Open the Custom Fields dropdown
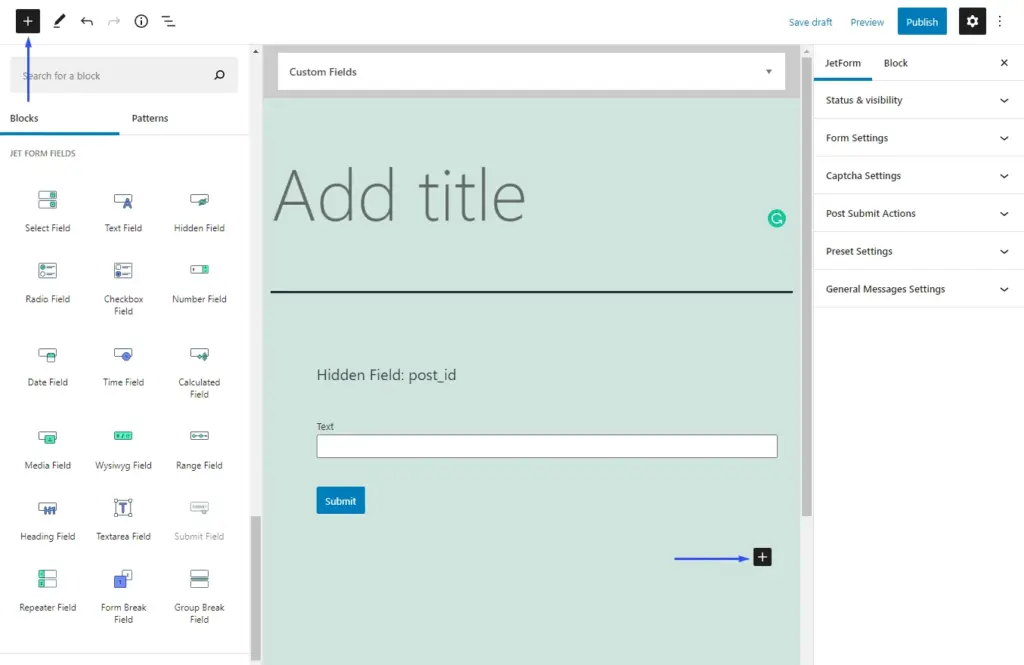This screenshot has width=1024, height=665. pos(768,71)
